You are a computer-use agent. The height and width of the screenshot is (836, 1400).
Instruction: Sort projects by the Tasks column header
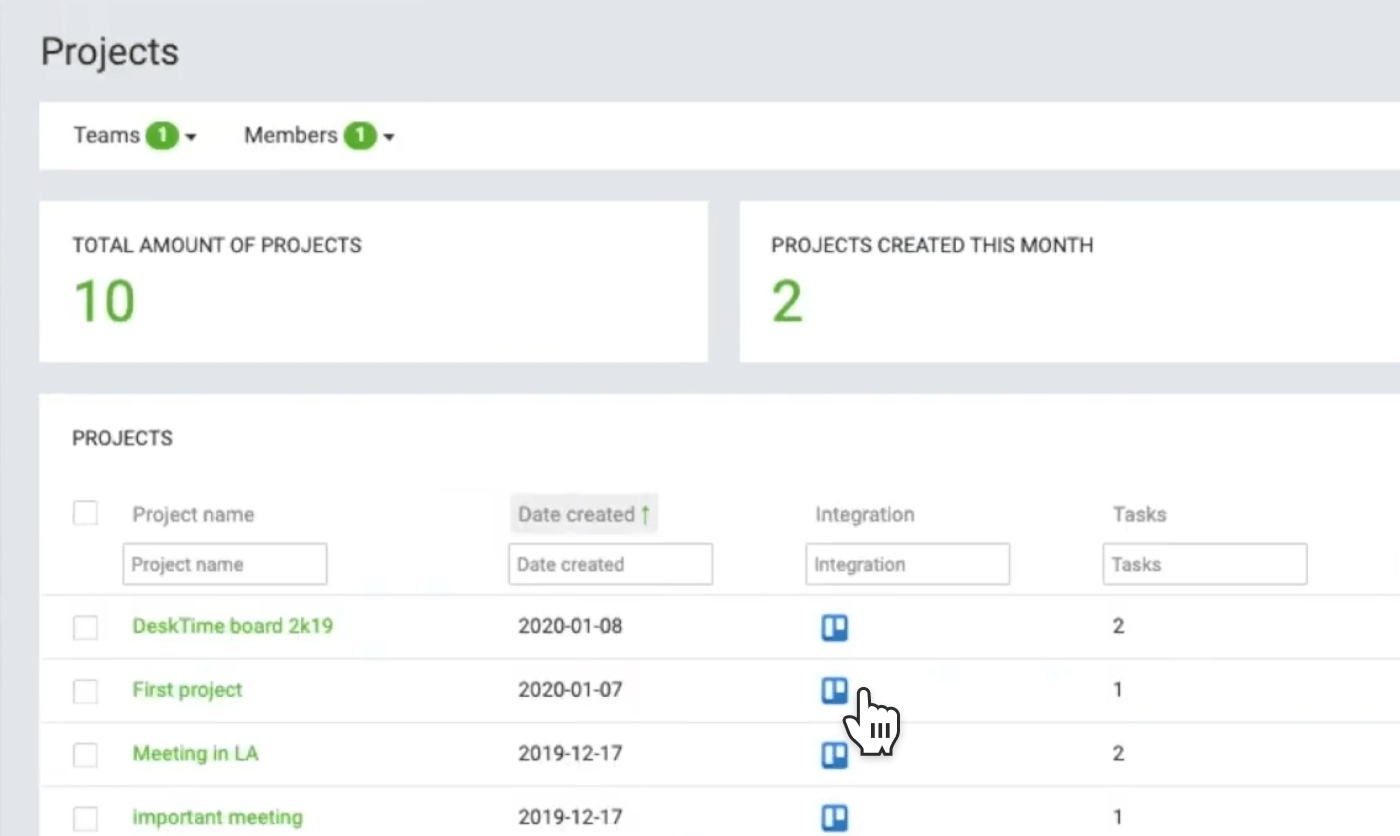click(1139, 514)
